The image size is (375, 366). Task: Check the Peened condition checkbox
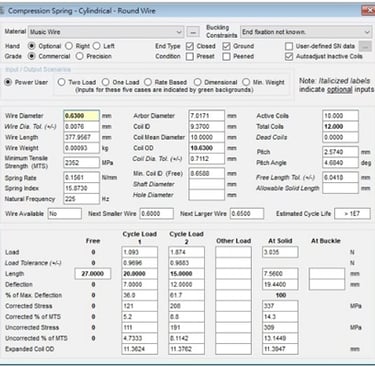[x=226, y=56]
